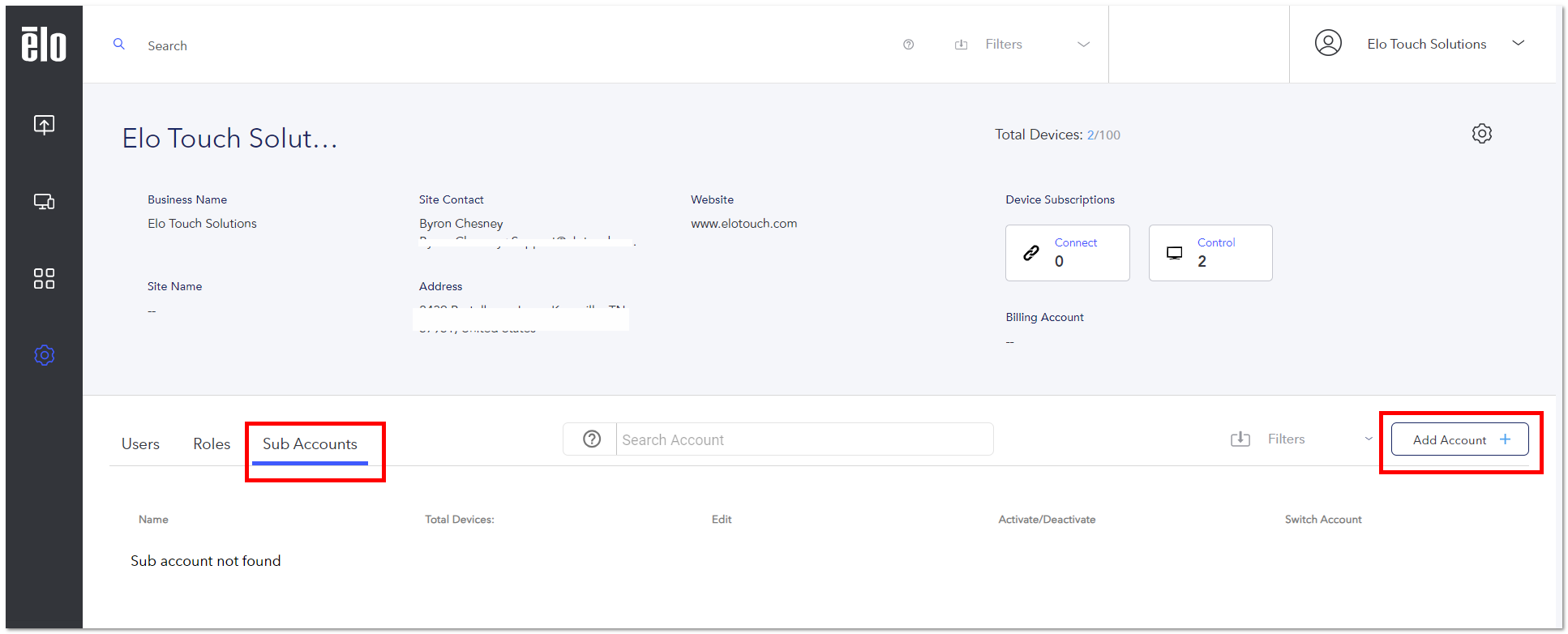Screen dimensions: 1568x634
Task: Click the Elo logo in sidebar
Action: click(44, 44)
